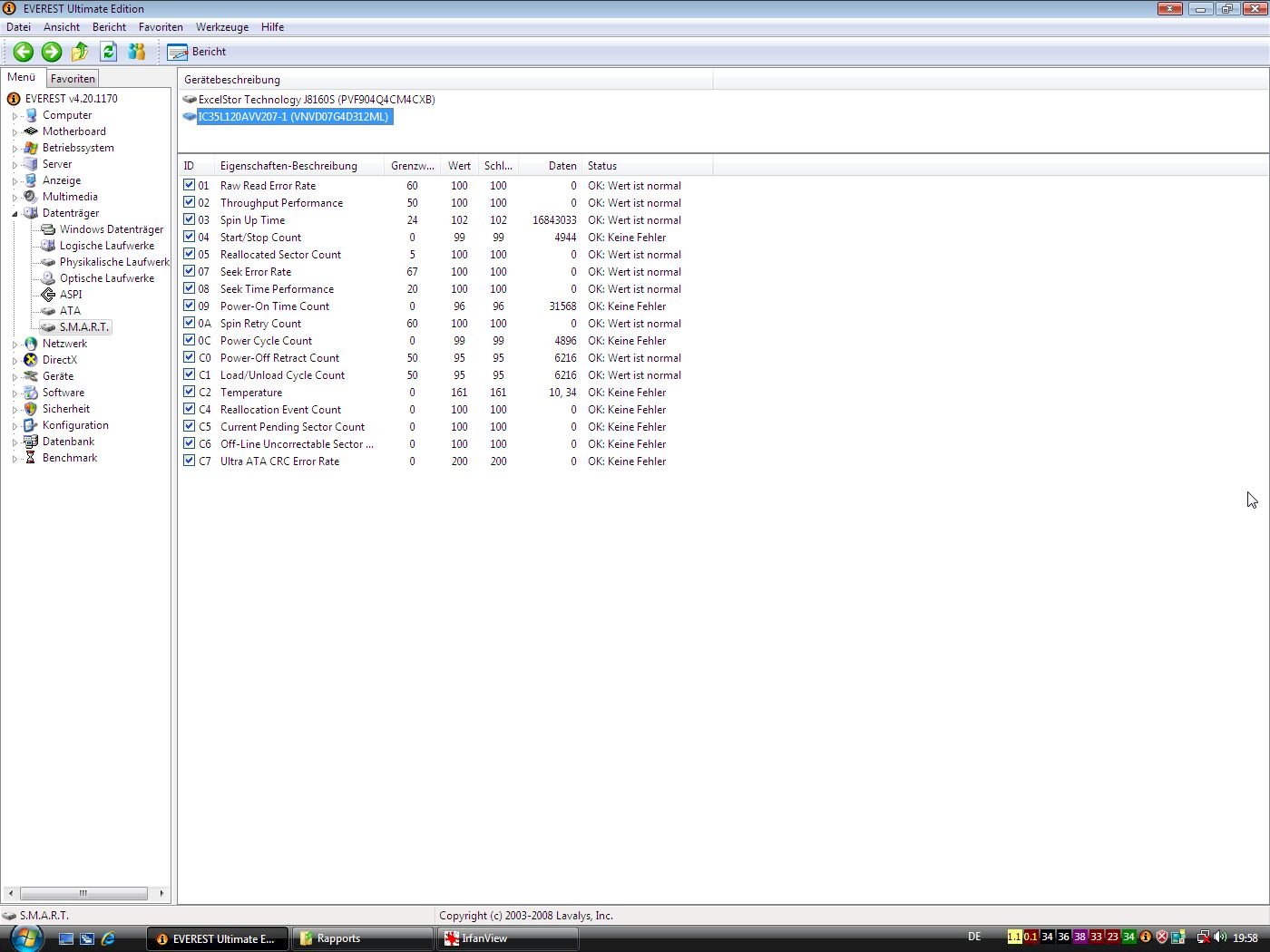The height and width of the screenshot is (952, 1270).
Task: Expand the Computer tree node
Action: [x=15, y=116]
